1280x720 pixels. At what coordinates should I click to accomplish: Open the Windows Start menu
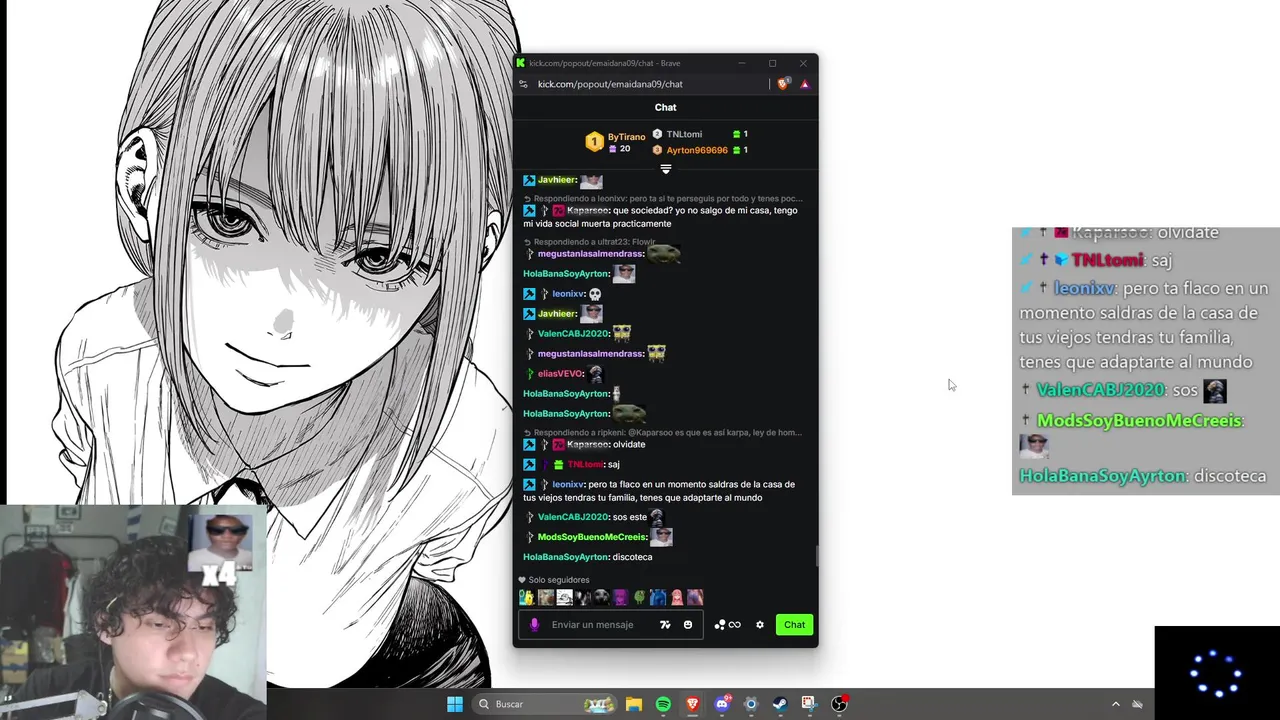point(455,704)
